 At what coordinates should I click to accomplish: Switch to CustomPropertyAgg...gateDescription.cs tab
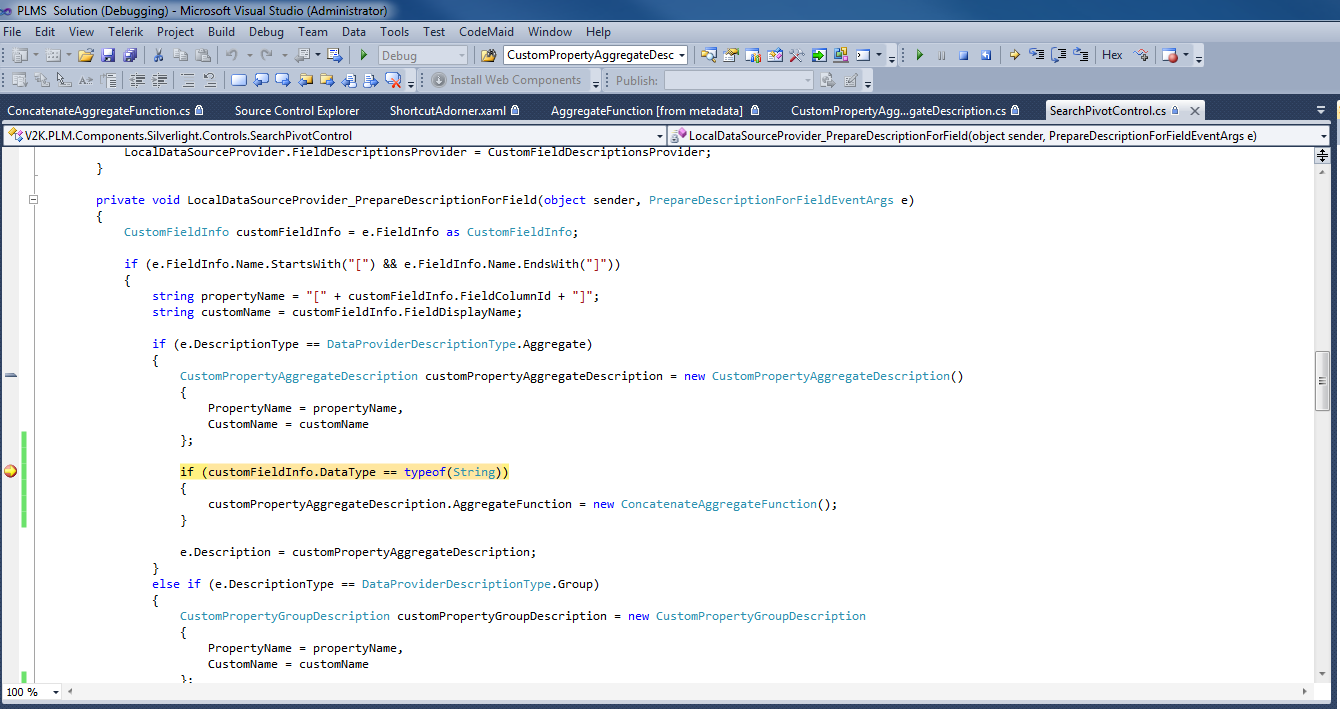tap(905, 110)
